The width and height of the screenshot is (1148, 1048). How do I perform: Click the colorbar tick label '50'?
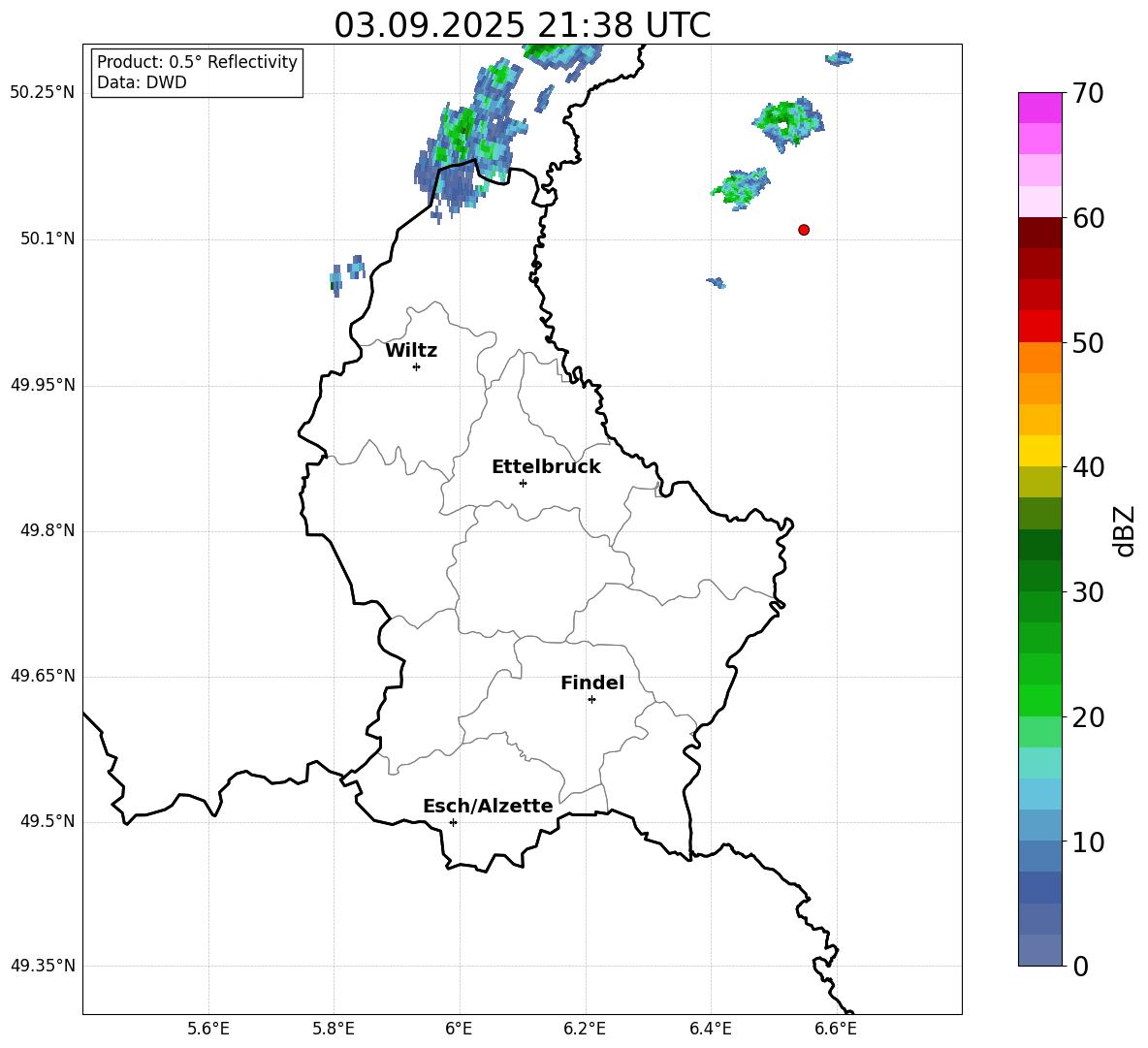click(x=1088, y=343)
